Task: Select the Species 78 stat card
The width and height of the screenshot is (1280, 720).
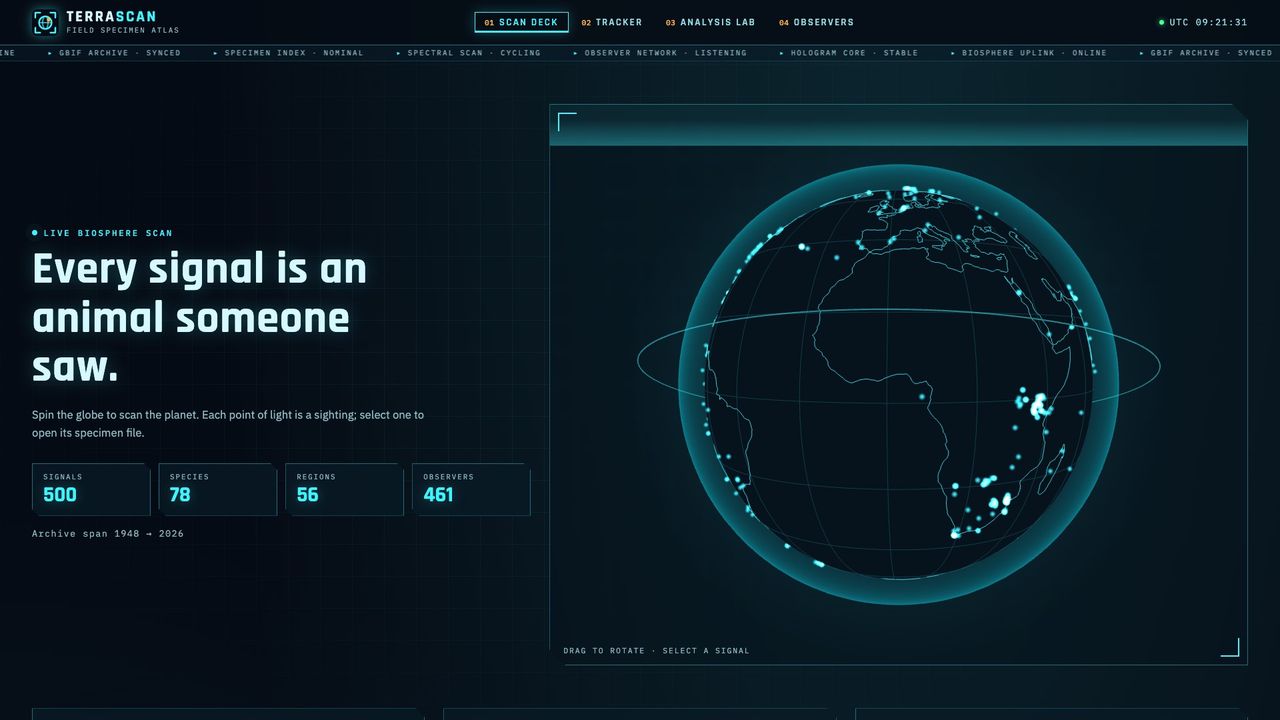Action: point(218,489)
